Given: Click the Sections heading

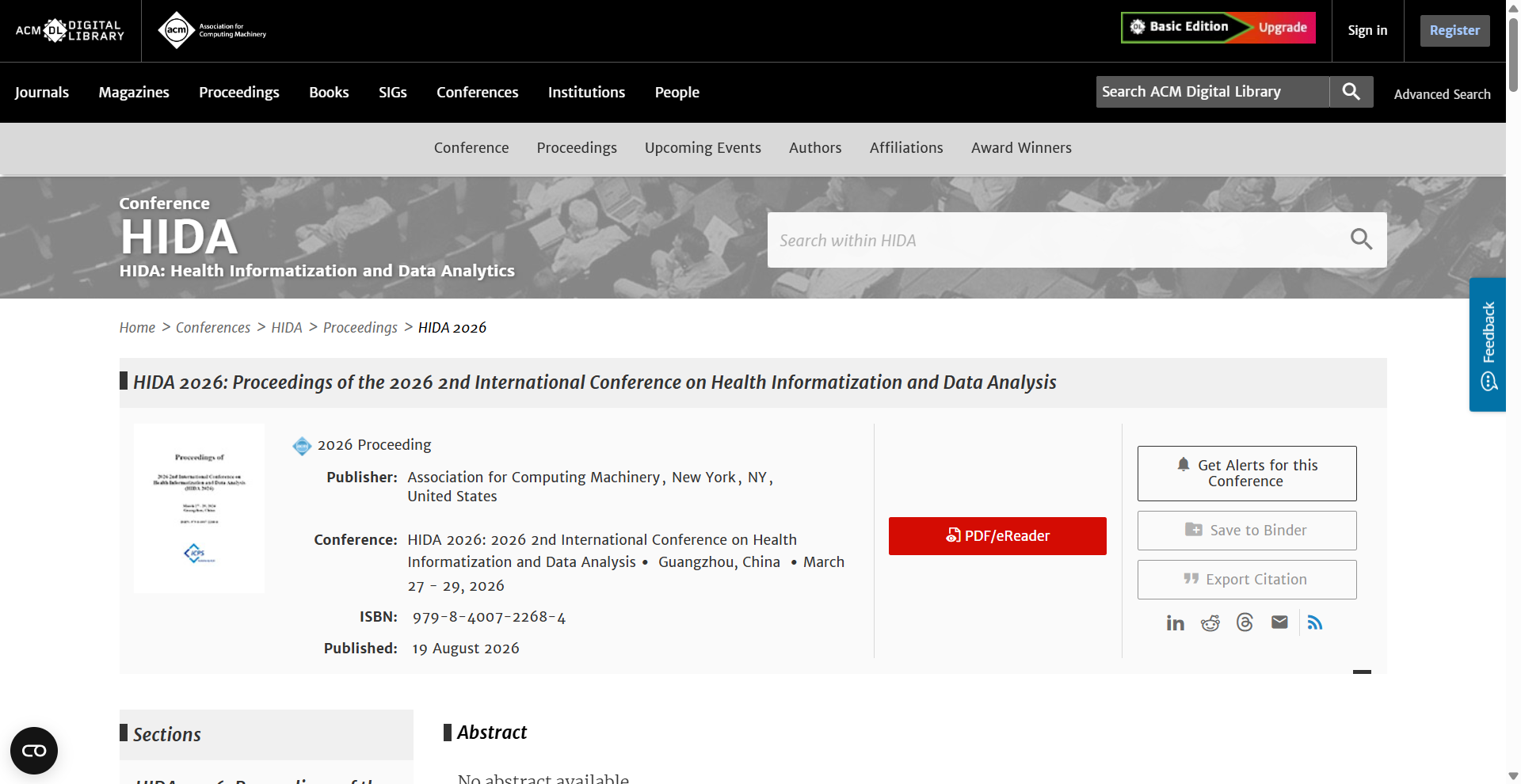Looking at the screenshot, I should pos(167,735).
